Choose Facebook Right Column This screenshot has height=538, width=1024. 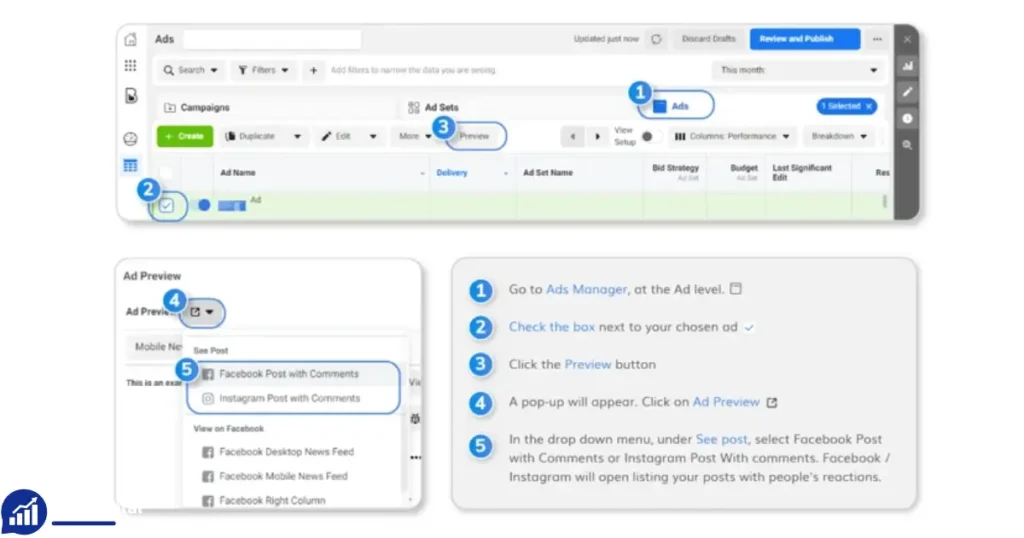pos(272,501)
